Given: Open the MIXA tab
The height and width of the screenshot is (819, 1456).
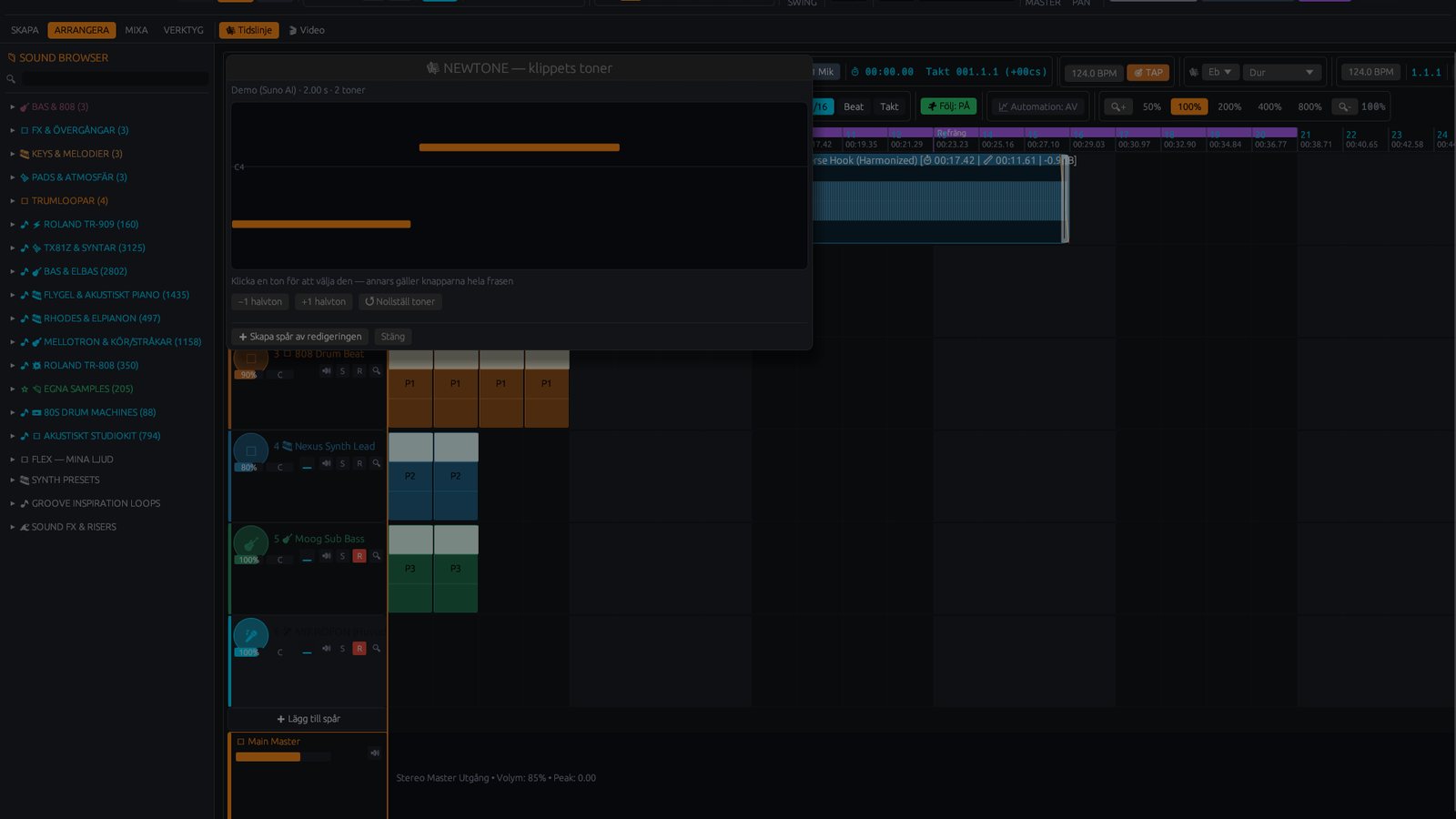Looking at the screenshot, I should point(136,30).
